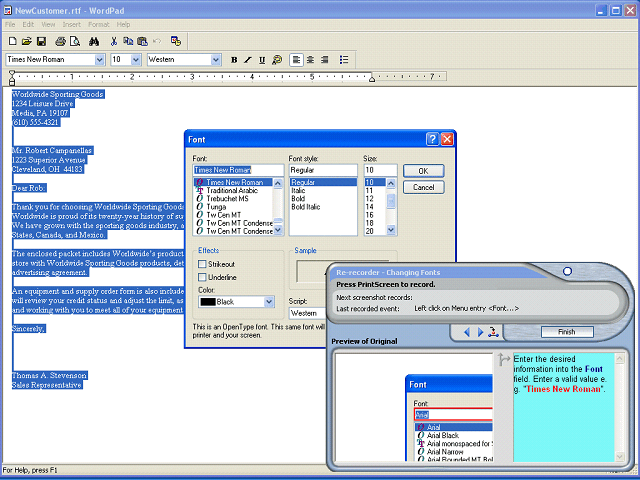640x480 pixels.
Task: Toggle Underline formatting in the format bar
Action: click(x=262, y=60)
